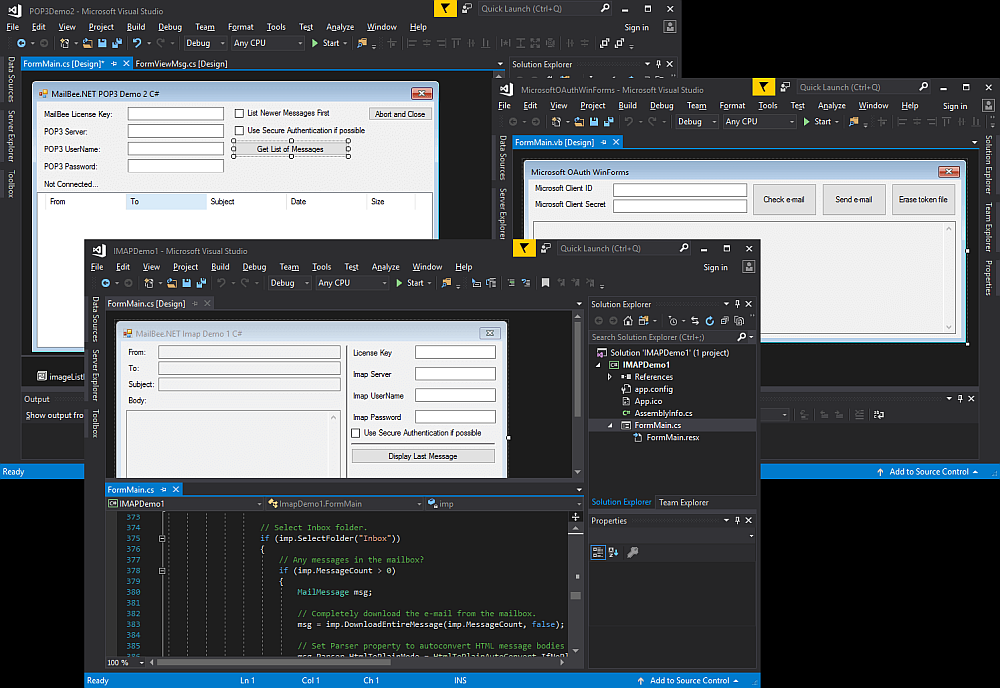Check List Newer Messages First checkbox

pos(239,113)
